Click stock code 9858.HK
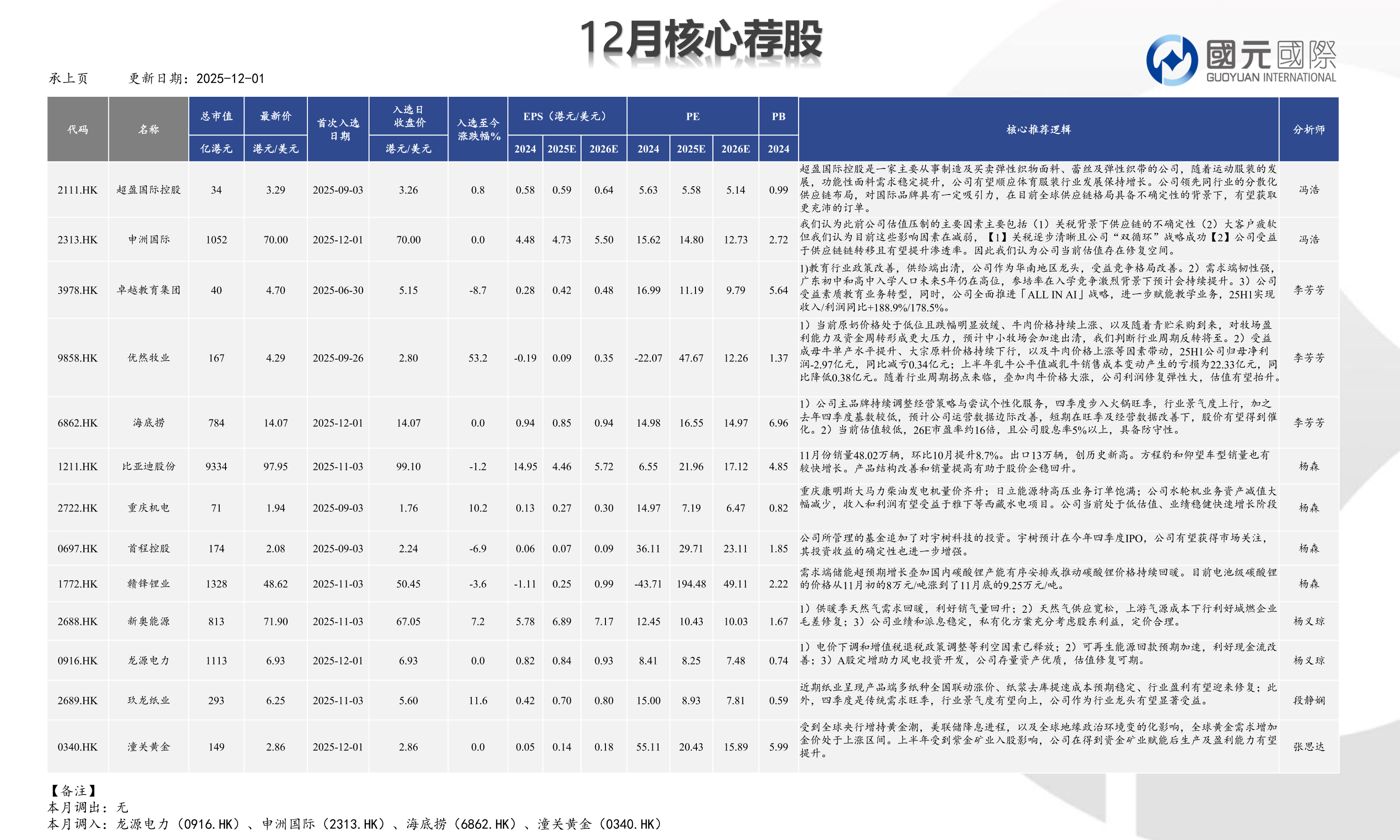This screenshot has width=1400, height=840. 77,358
